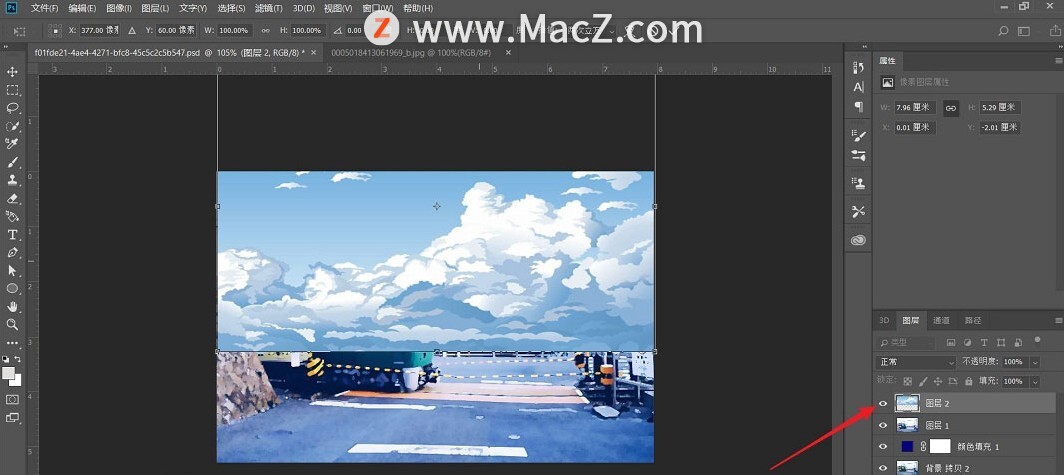1064x475 pixels.
Task: Click the foreground color swatch
Action: click(x=8, y=373)
